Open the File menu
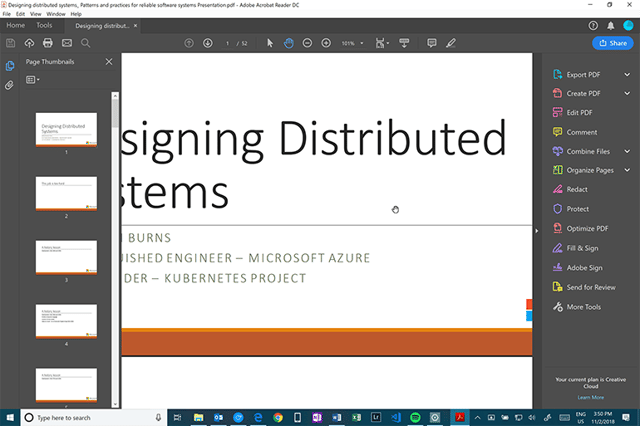 coord(7,14)
